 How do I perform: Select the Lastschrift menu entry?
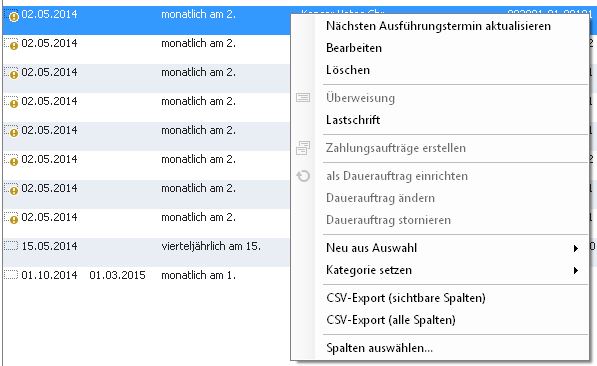point(353,120)
